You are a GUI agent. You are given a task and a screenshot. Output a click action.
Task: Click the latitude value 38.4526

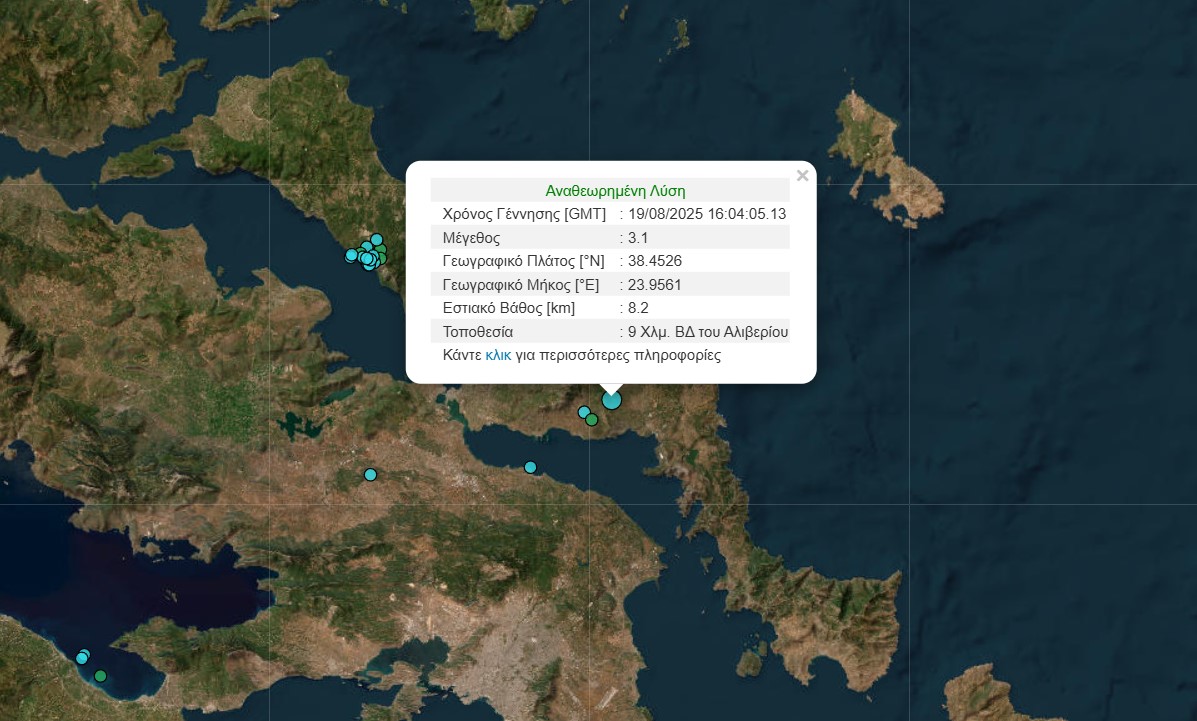[x=654, y=261]
